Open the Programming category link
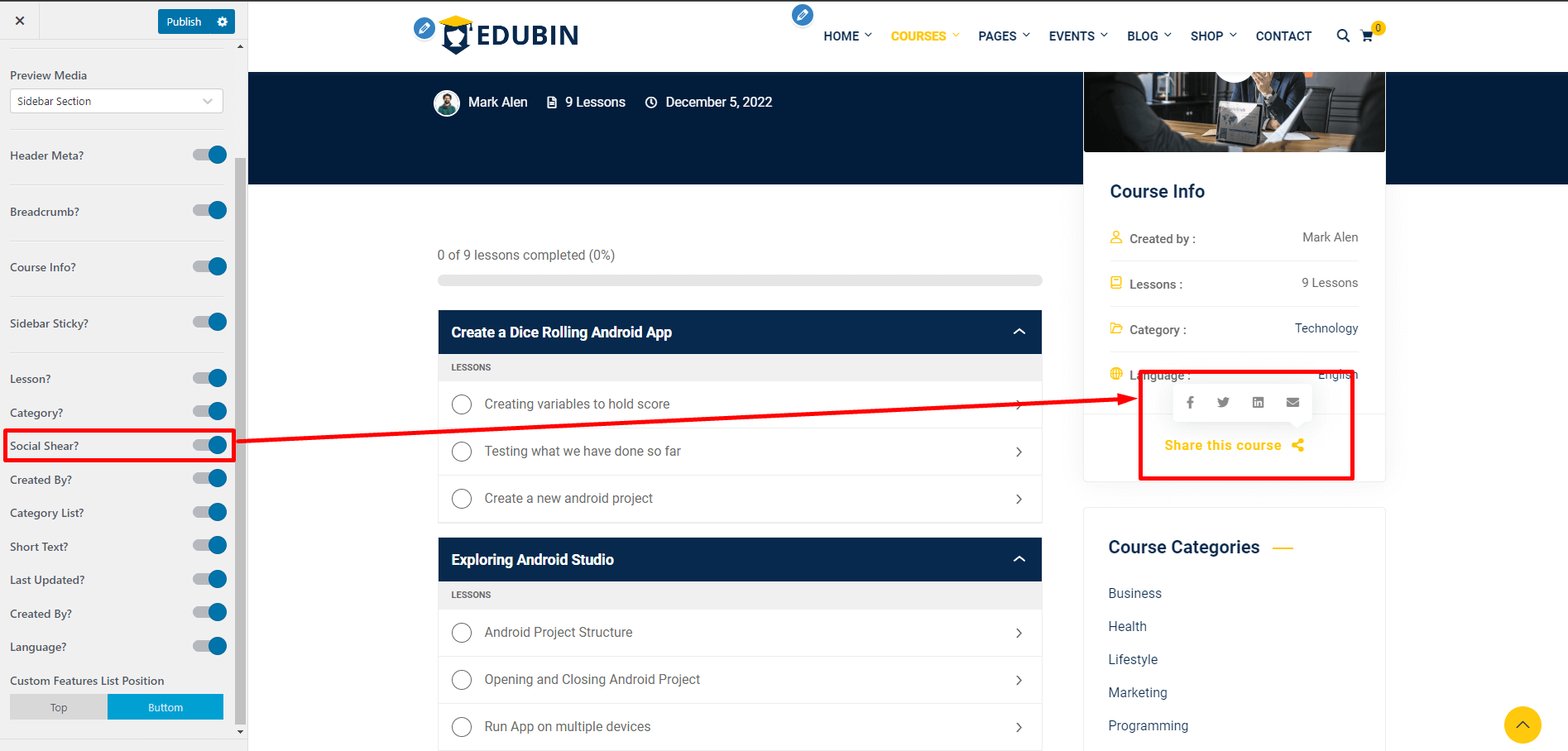 1148,725
